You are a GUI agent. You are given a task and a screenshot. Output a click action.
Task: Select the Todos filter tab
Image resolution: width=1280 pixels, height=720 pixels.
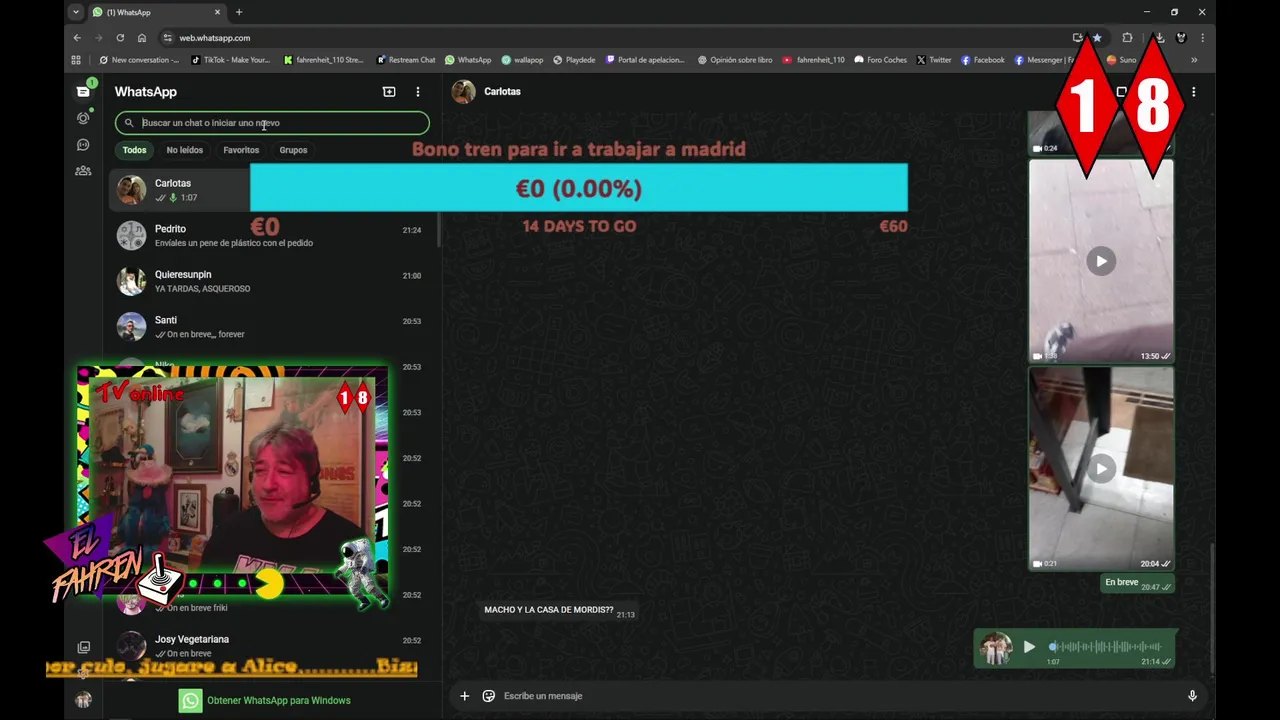tap(134, 150)
